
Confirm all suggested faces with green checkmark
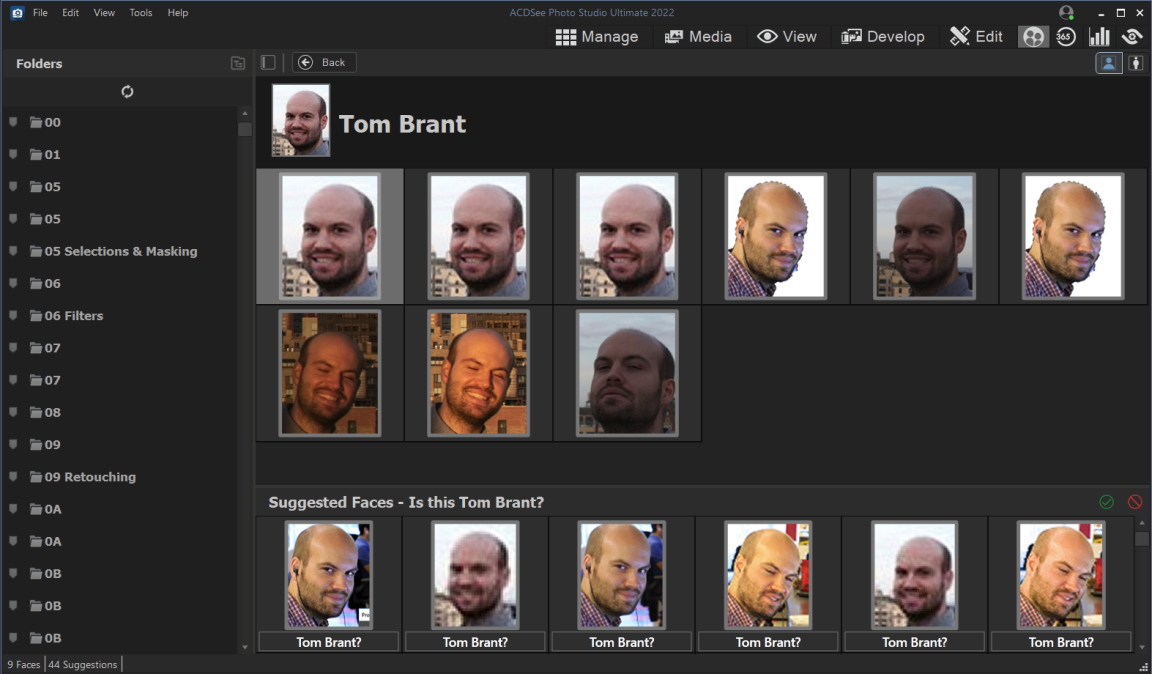[x=1106, y=502]
